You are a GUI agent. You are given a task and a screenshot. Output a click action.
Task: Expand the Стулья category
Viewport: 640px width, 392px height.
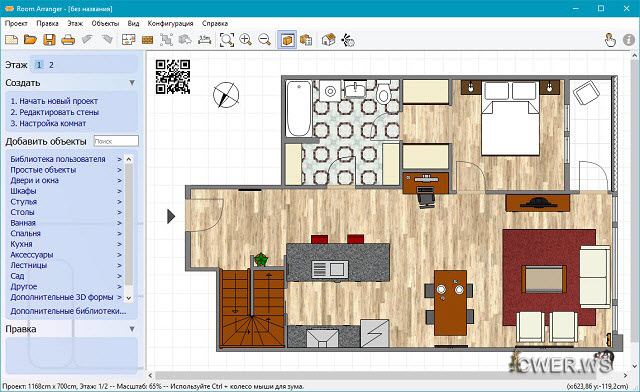click(x=66, y=202)
